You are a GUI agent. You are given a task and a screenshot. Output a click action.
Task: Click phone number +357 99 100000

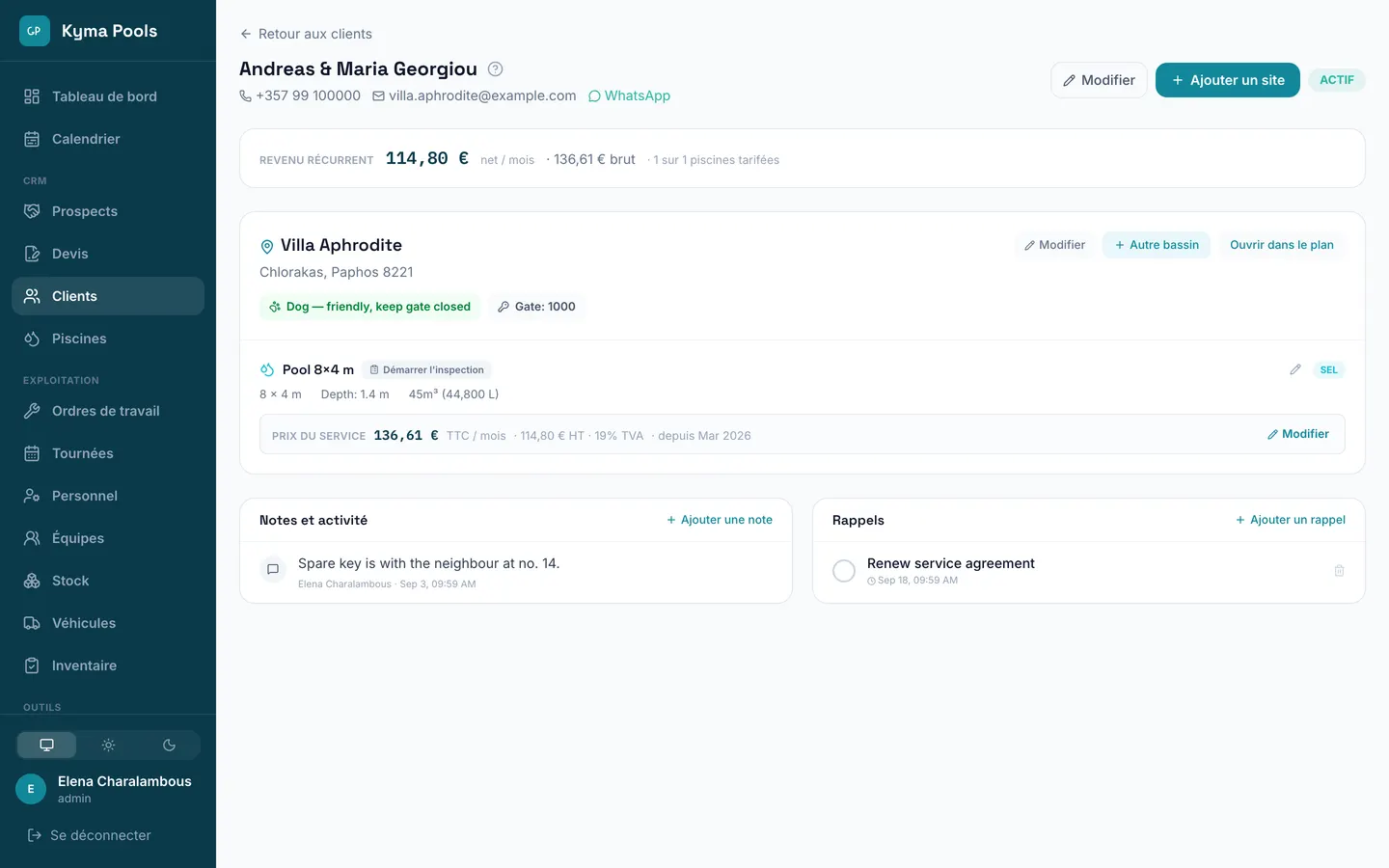coord(300,95)
